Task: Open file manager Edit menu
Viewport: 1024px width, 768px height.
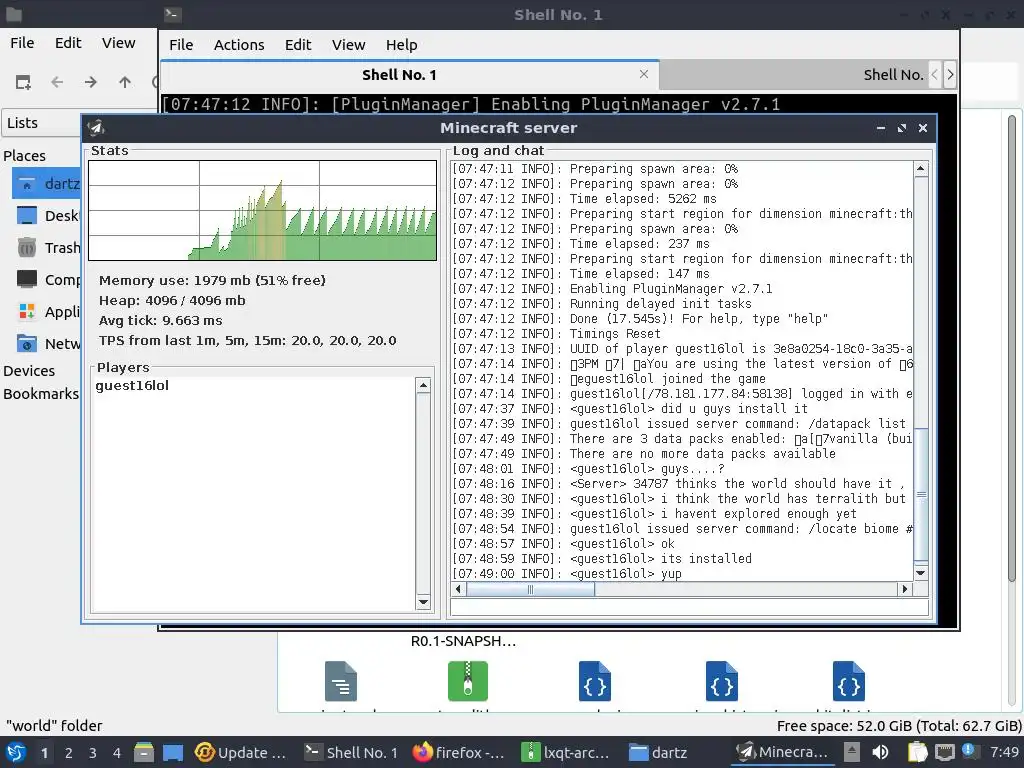Action: 68,42
